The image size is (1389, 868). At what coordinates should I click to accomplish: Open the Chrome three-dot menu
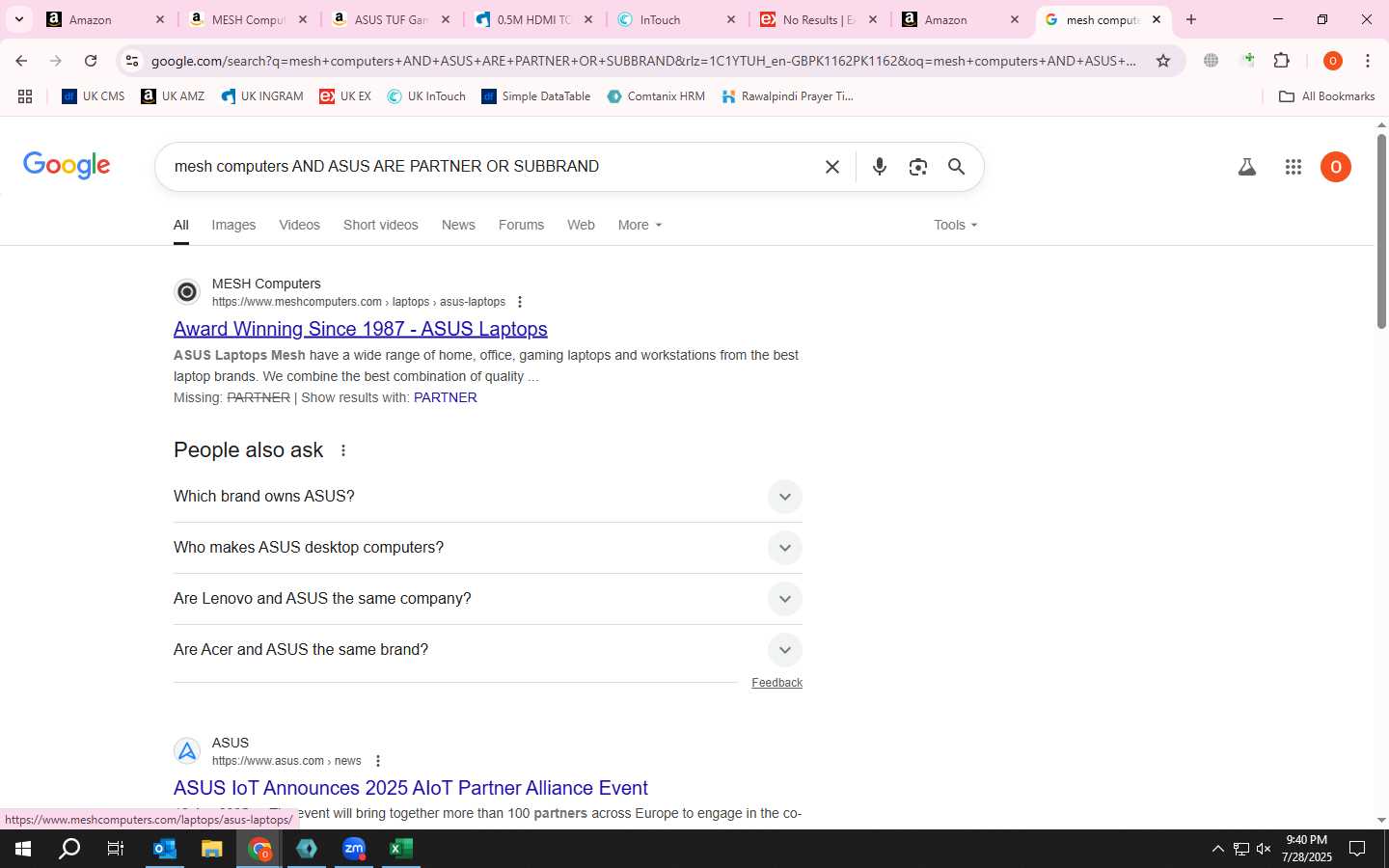coord(1368,61)
